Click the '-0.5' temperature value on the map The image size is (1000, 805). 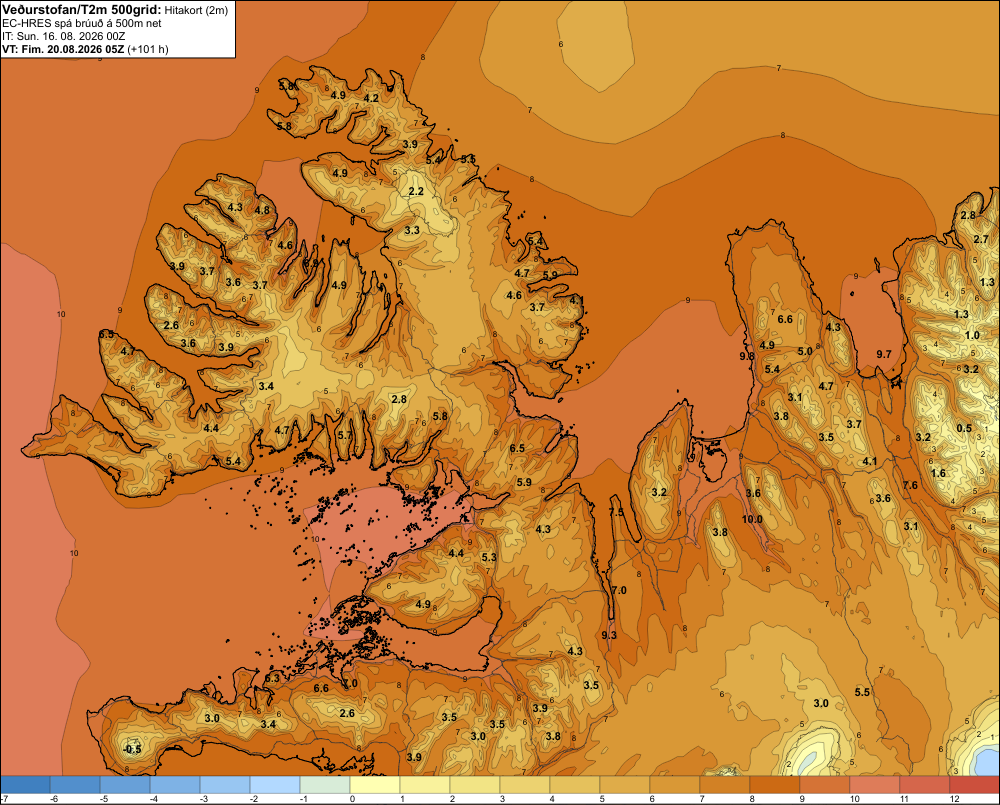coord(132,749)
